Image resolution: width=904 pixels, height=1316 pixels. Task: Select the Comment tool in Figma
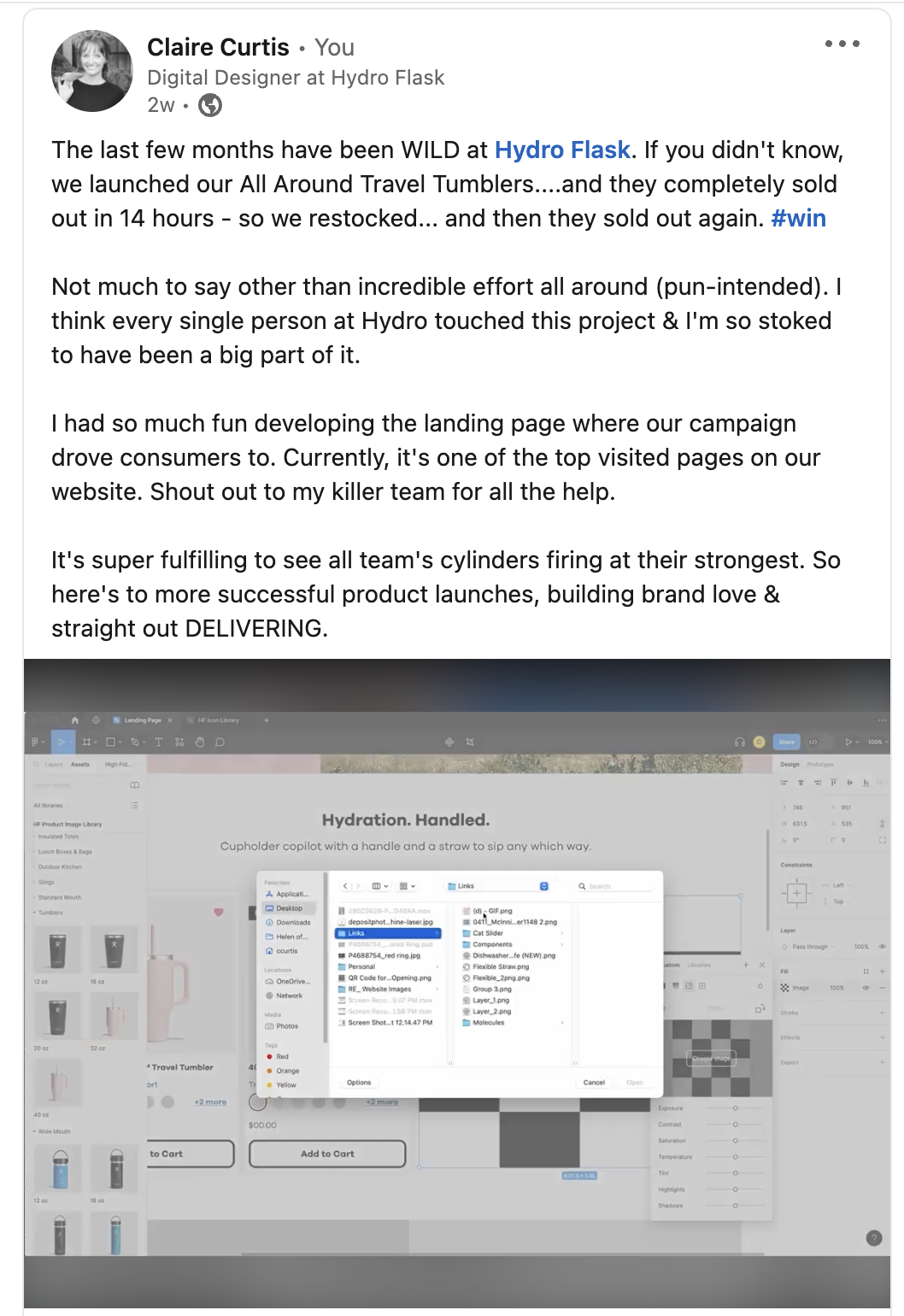[220, 742]
